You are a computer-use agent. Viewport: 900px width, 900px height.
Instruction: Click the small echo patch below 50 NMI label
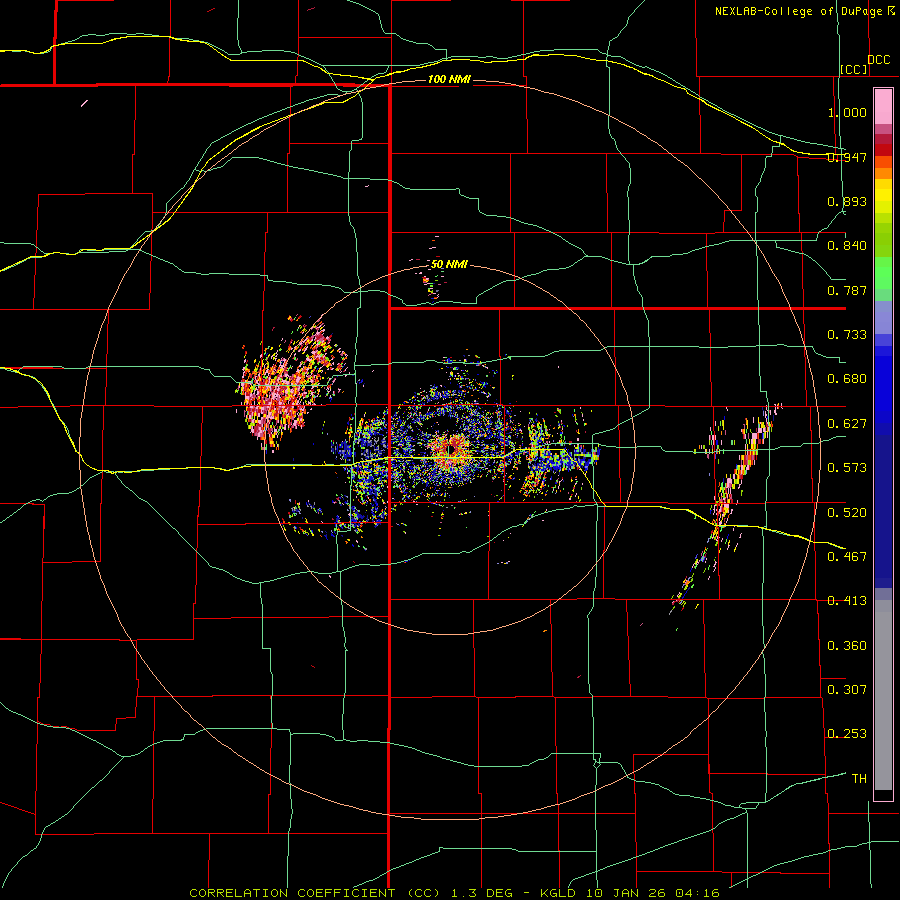point(432,285)
